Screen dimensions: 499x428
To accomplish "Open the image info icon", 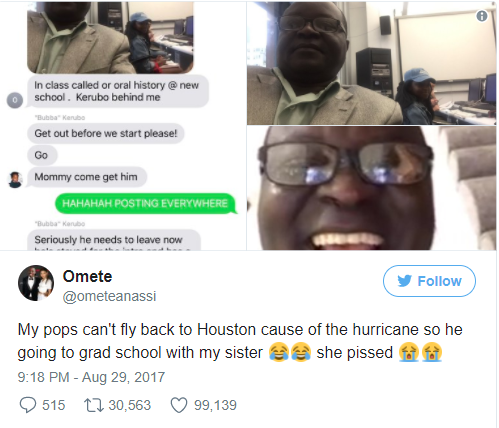I will click(x=482, y=16).
